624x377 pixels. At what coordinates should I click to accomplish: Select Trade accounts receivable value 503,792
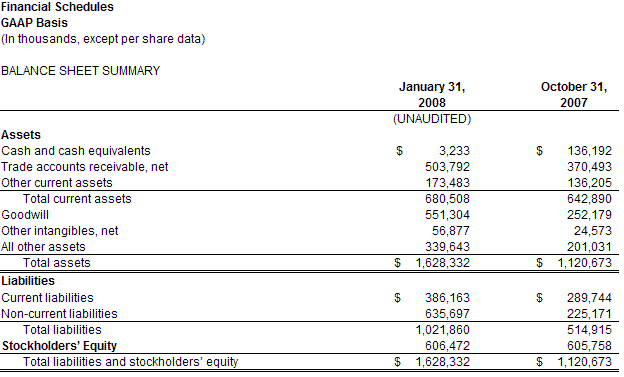tap(447, 167)
